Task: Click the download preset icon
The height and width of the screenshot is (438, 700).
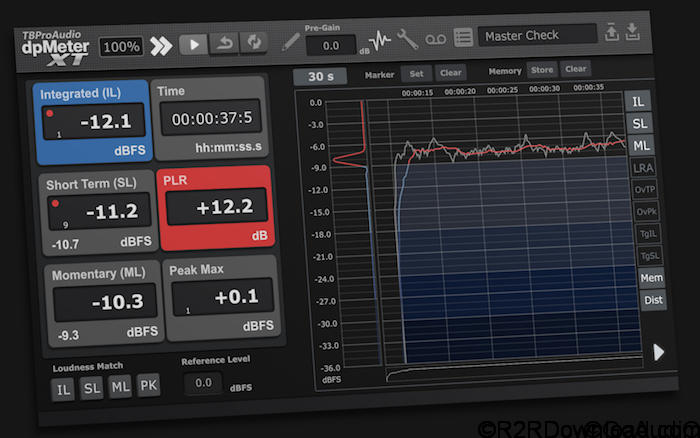Action: coord(633,32)
